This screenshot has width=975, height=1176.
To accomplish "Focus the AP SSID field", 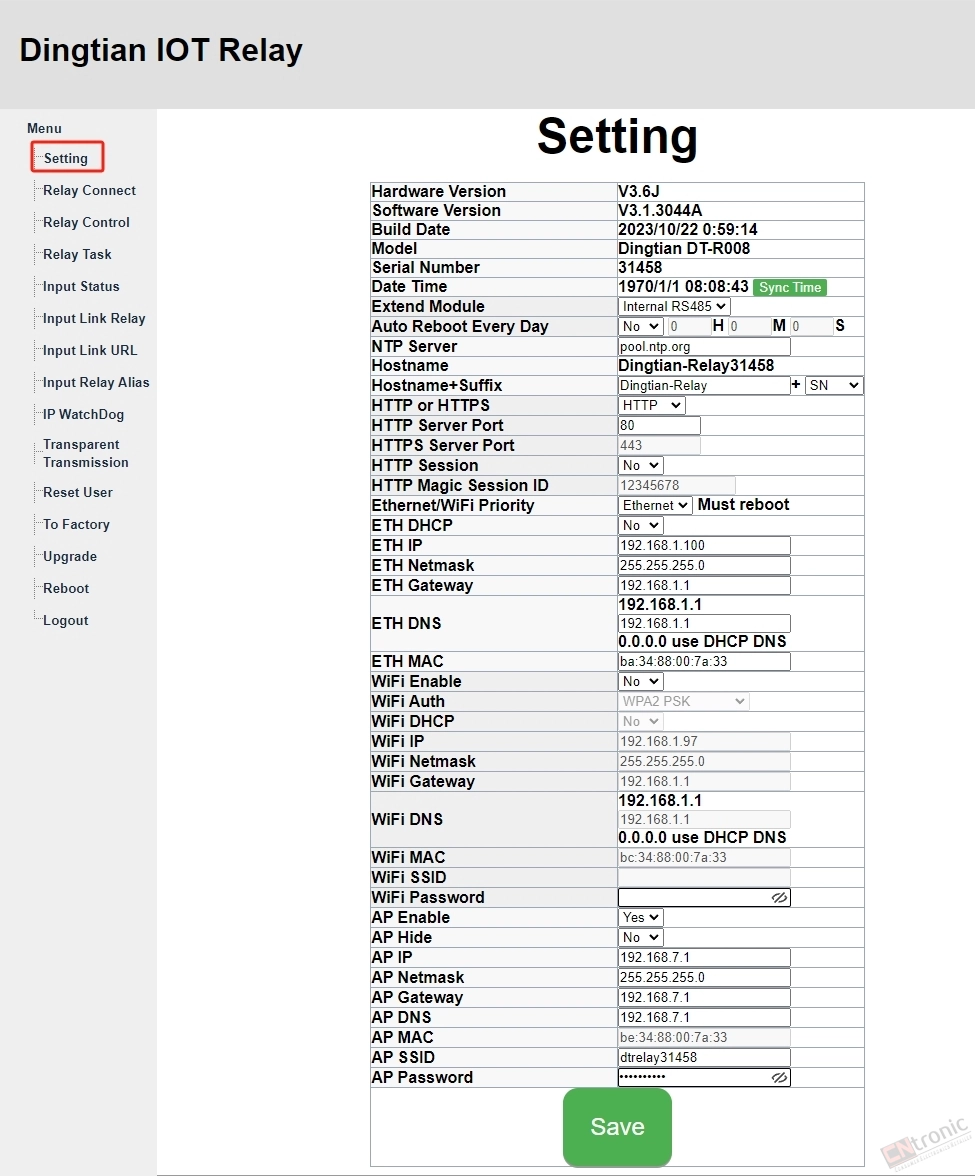I will [x=704, y=1058].
